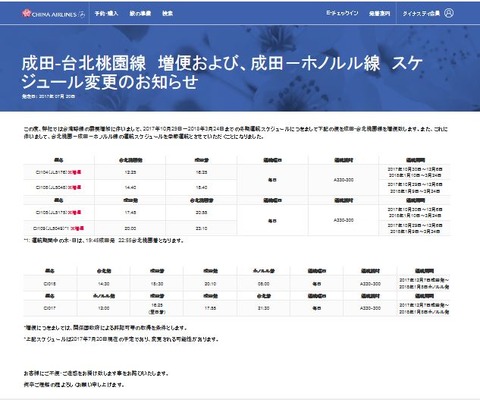Screen dimensions: 480x400
Task: Click flight CI105 cell in first table
Action: coord(59,212)
